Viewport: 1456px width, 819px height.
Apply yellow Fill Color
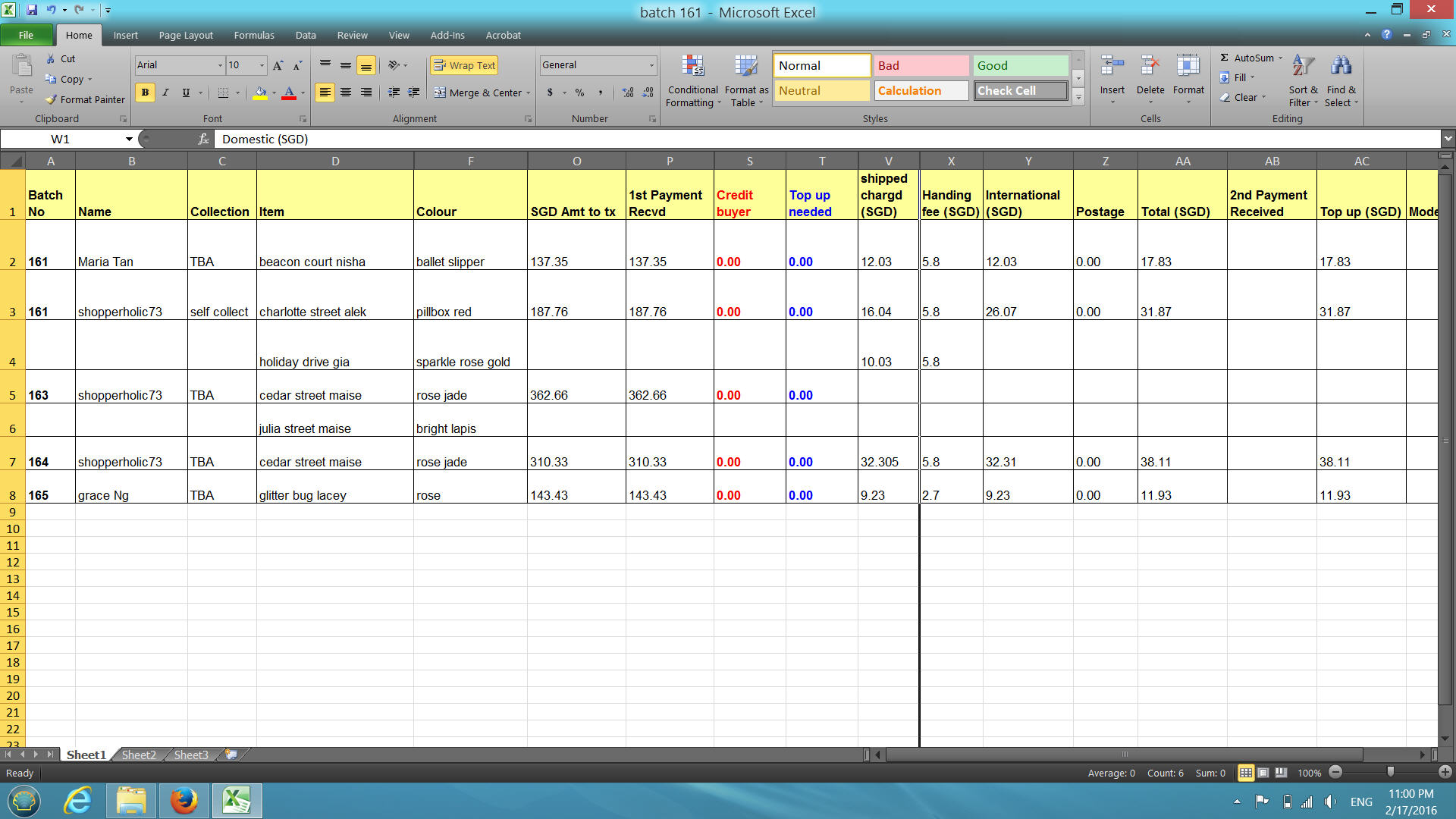[x=260, y=93]
